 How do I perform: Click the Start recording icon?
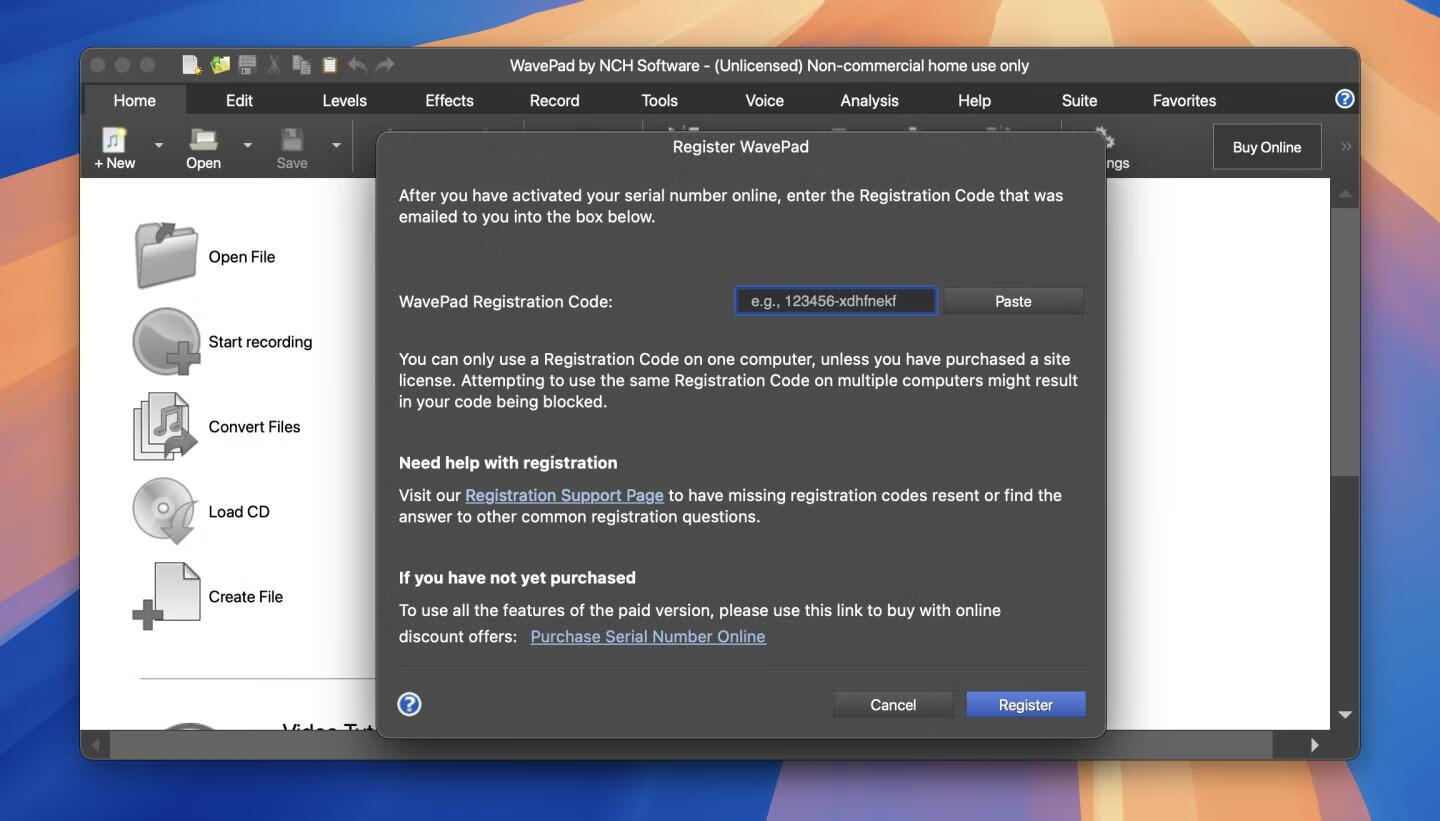click(x=166, y=341)
